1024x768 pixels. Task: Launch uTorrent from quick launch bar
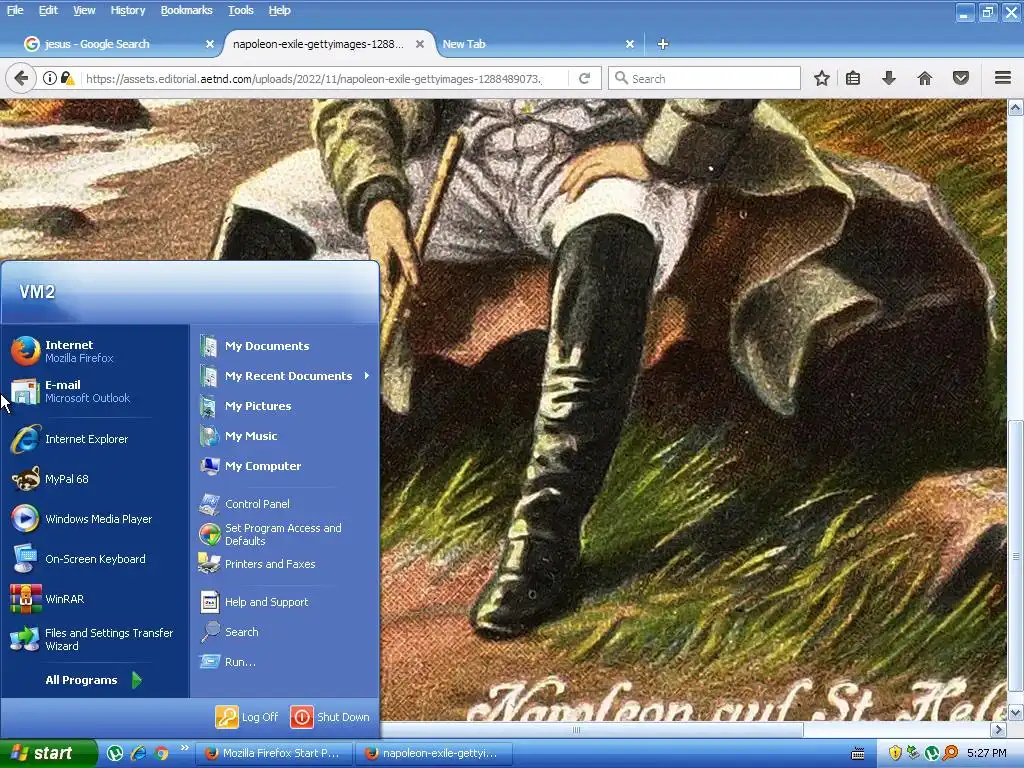pyautogui.click(x=115, y=753)
